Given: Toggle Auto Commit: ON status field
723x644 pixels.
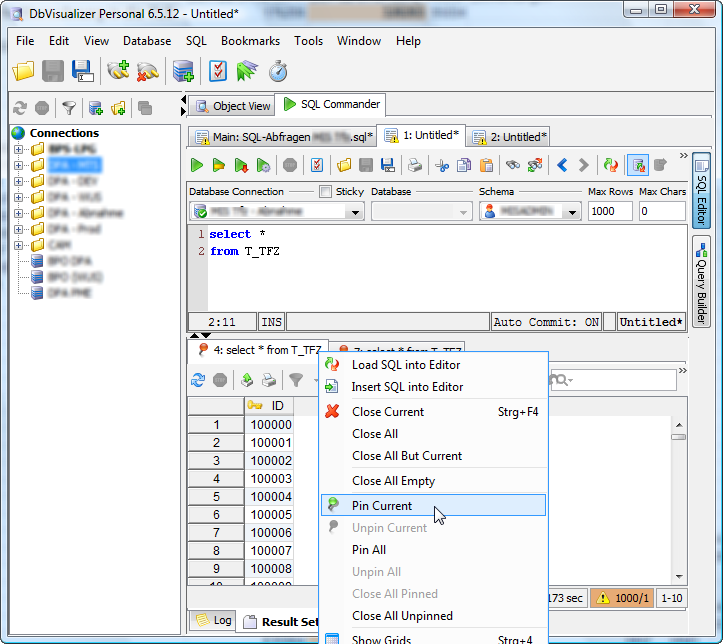Looking at the screenshot, I should coord(546,322).
